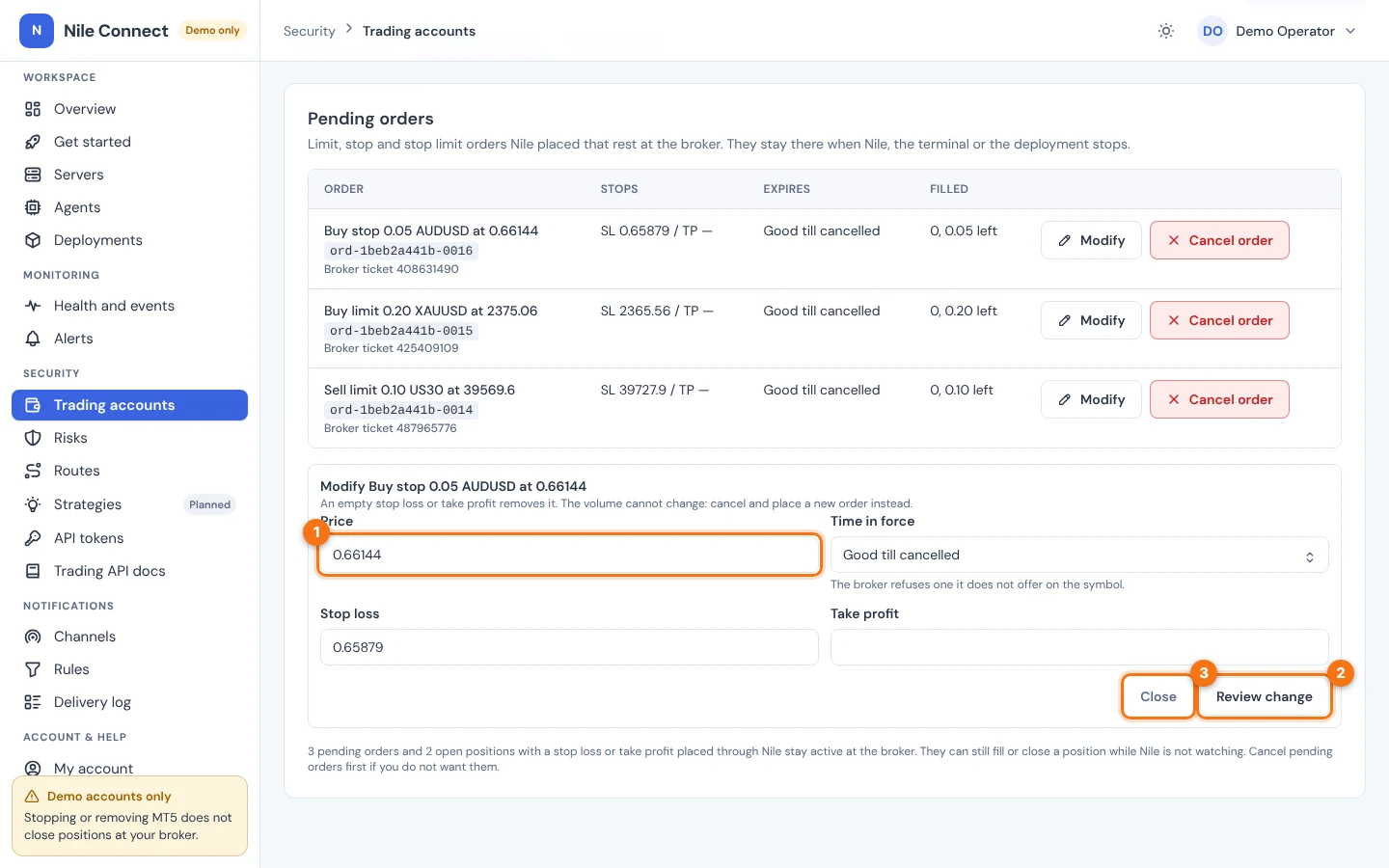1389x868 pixels.
Task: Close the modify order form
Action: 1157,696
